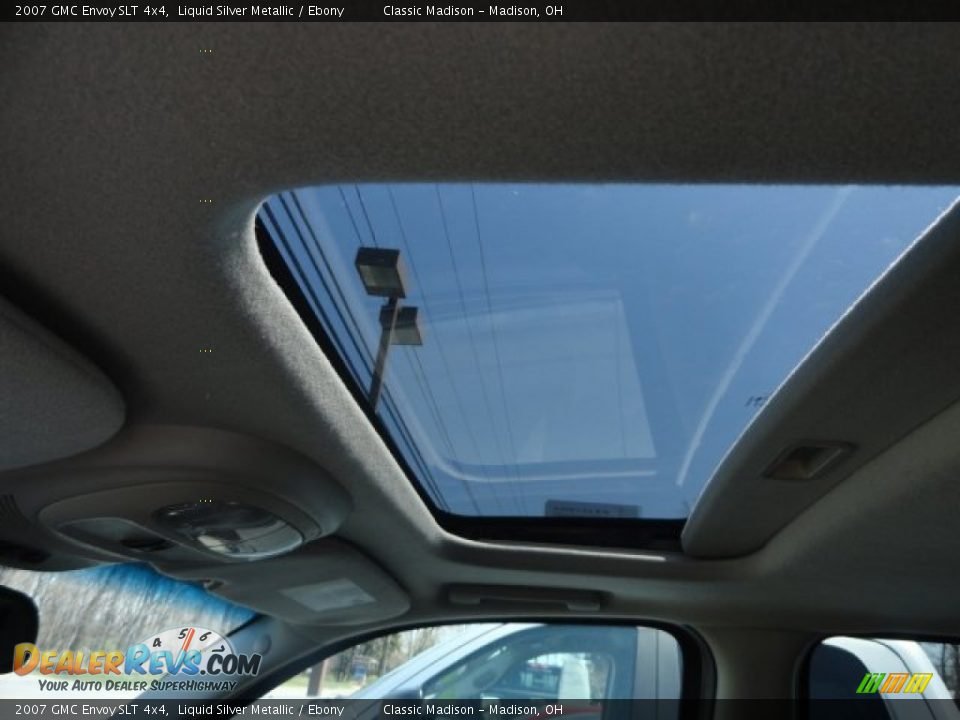Click the top caption "2007 GMC Envoy SLT 4x4"
The width and height of the screenshot is (960, 720).
coord(91,11)
